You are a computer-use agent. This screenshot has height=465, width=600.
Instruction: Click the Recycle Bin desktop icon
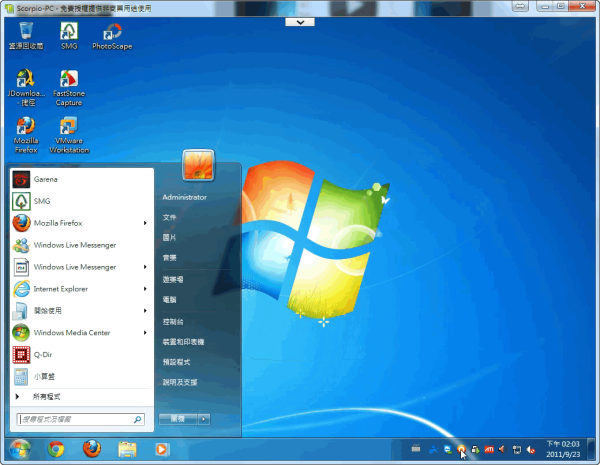click(x=25, y=34)
